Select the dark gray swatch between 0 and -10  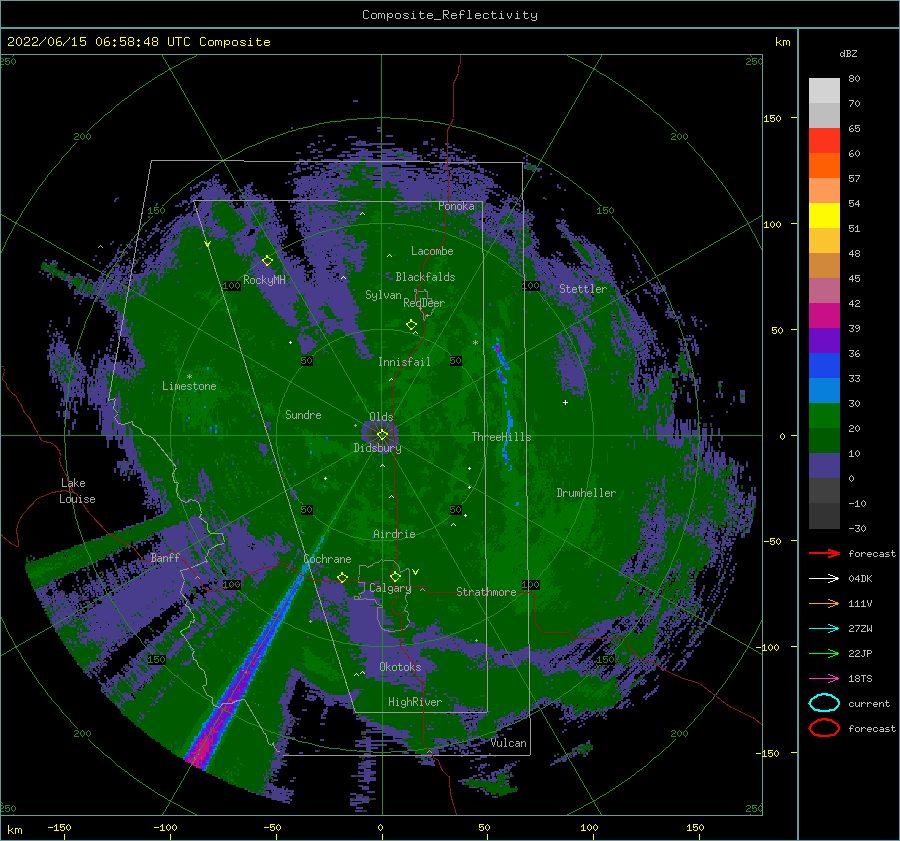(x=824, y=491)
